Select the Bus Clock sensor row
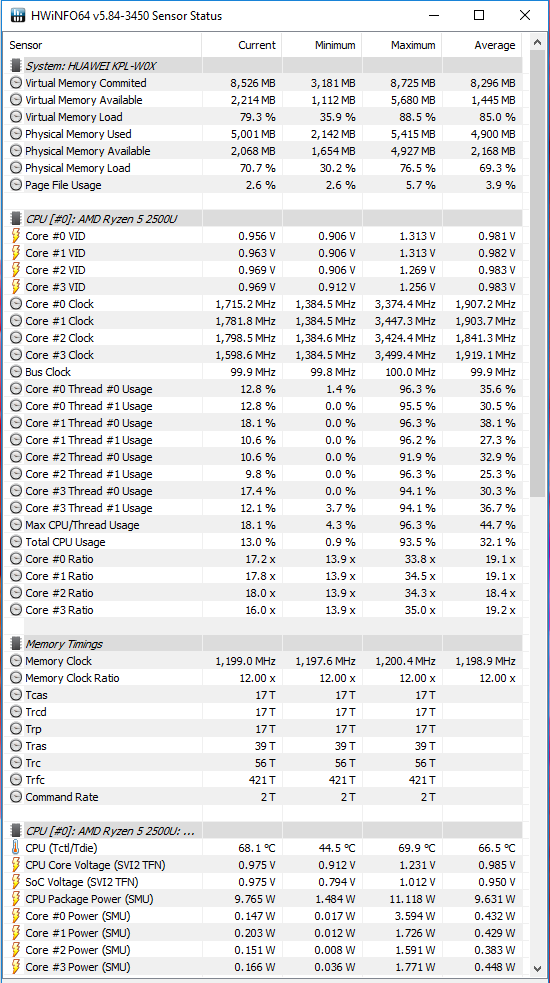The height and width of the screenshot is (983, 550). point(264,372)
